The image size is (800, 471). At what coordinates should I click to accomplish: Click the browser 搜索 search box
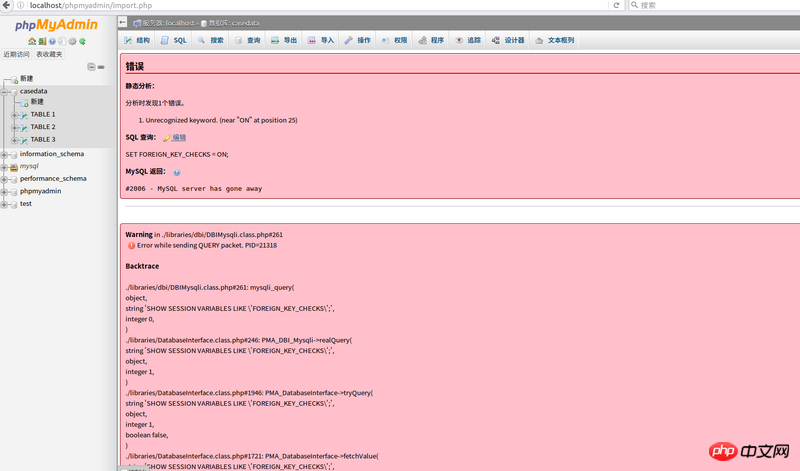714,5
